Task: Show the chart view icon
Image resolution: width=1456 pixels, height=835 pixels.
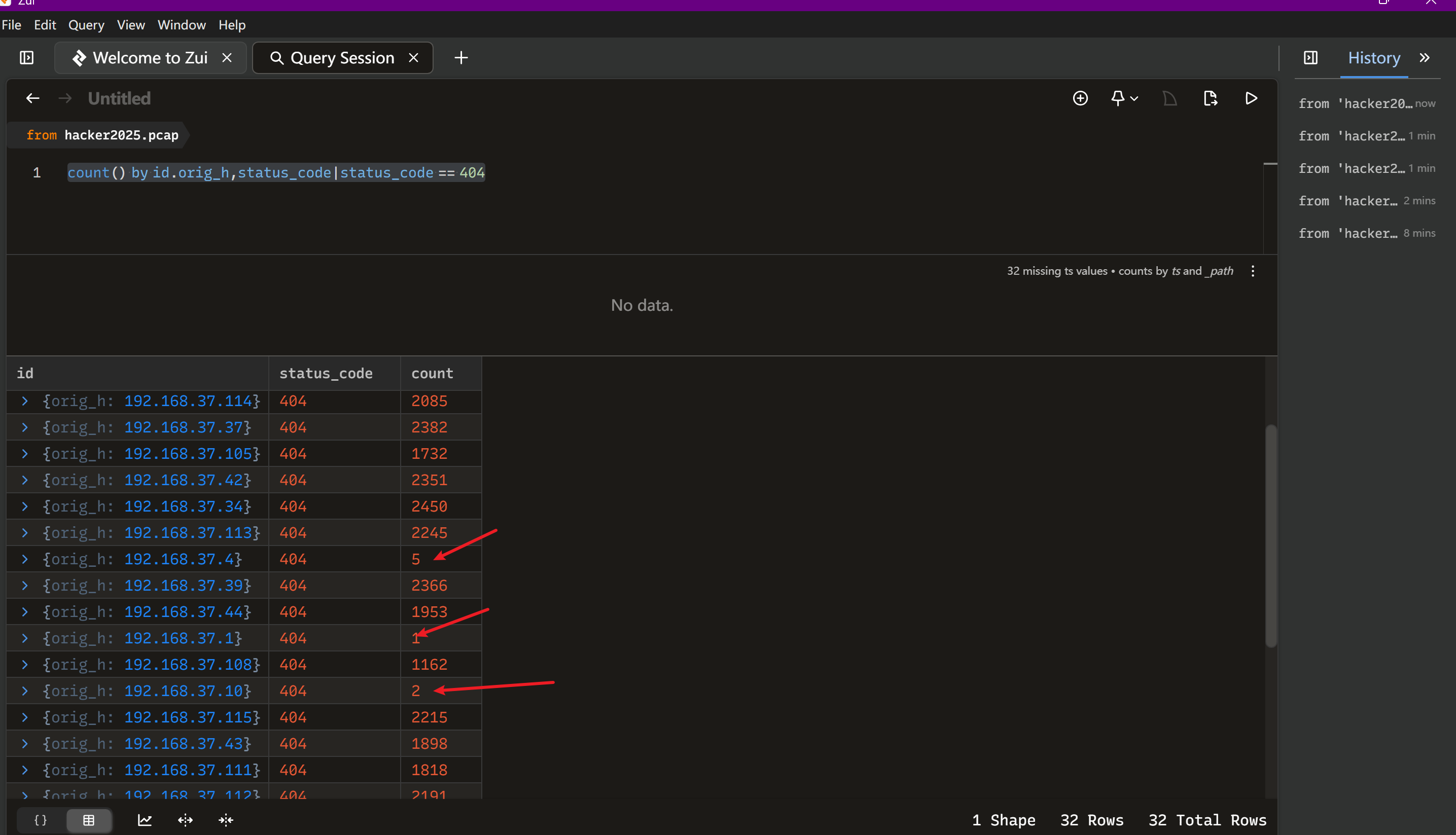Action: [145, 819]
